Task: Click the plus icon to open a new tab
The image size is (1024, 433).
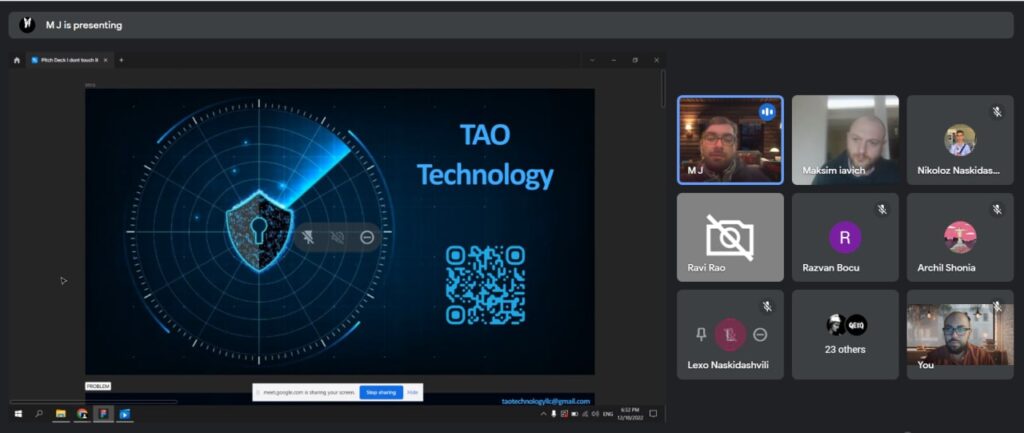Action: click(121, 60)
